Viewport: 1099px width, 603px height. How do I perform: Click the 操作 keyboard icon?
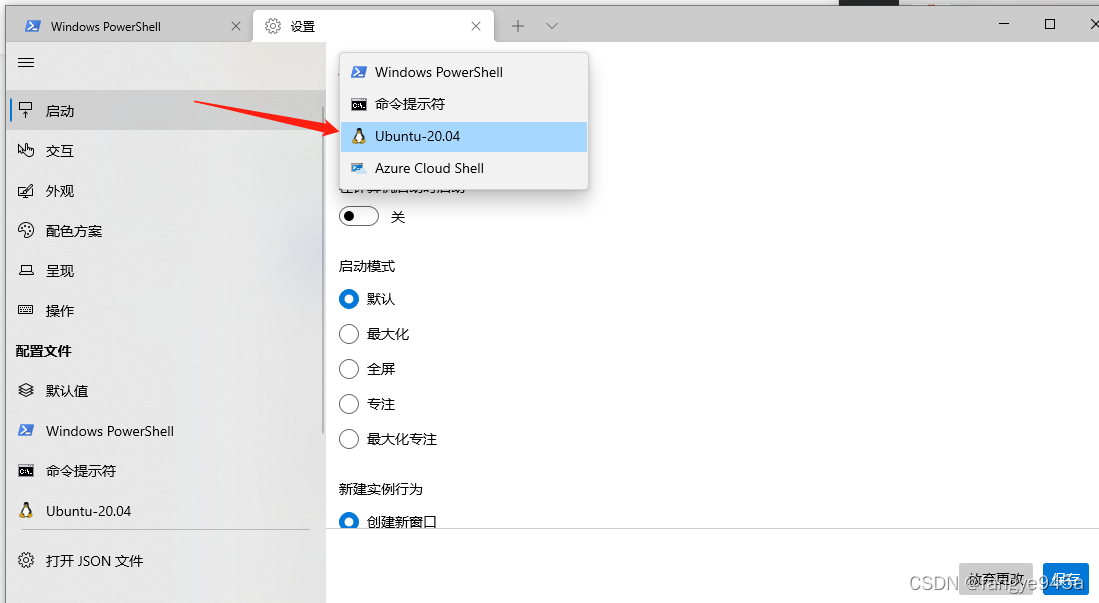(x=26, y=310)
